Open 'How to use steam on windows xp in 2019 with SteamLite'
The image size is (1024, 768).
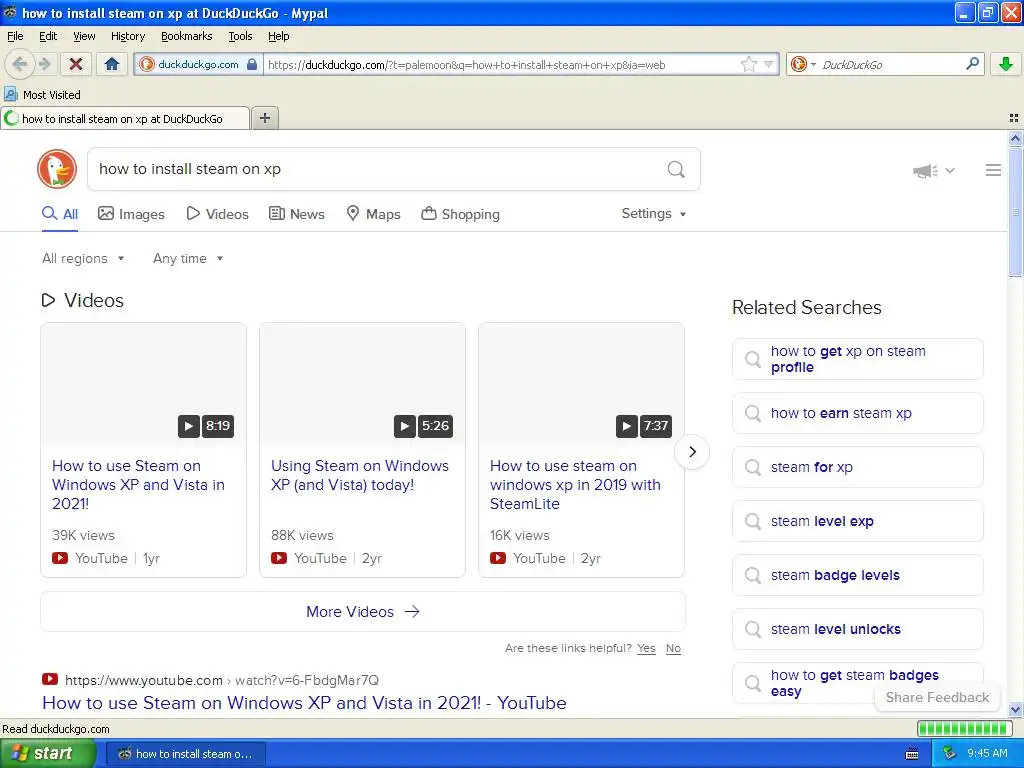click(x=575, y=485)
